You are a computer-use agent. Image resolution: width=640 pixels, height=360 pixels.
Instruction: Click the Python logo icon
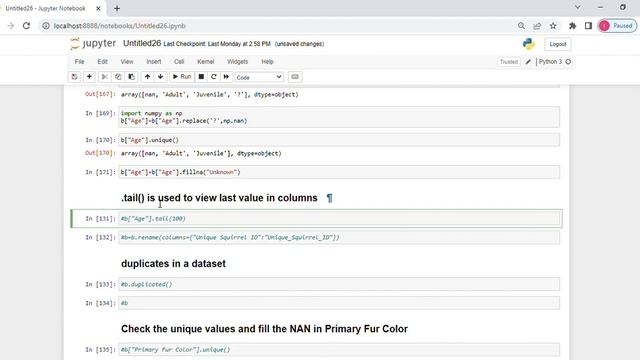pos(529,44)
